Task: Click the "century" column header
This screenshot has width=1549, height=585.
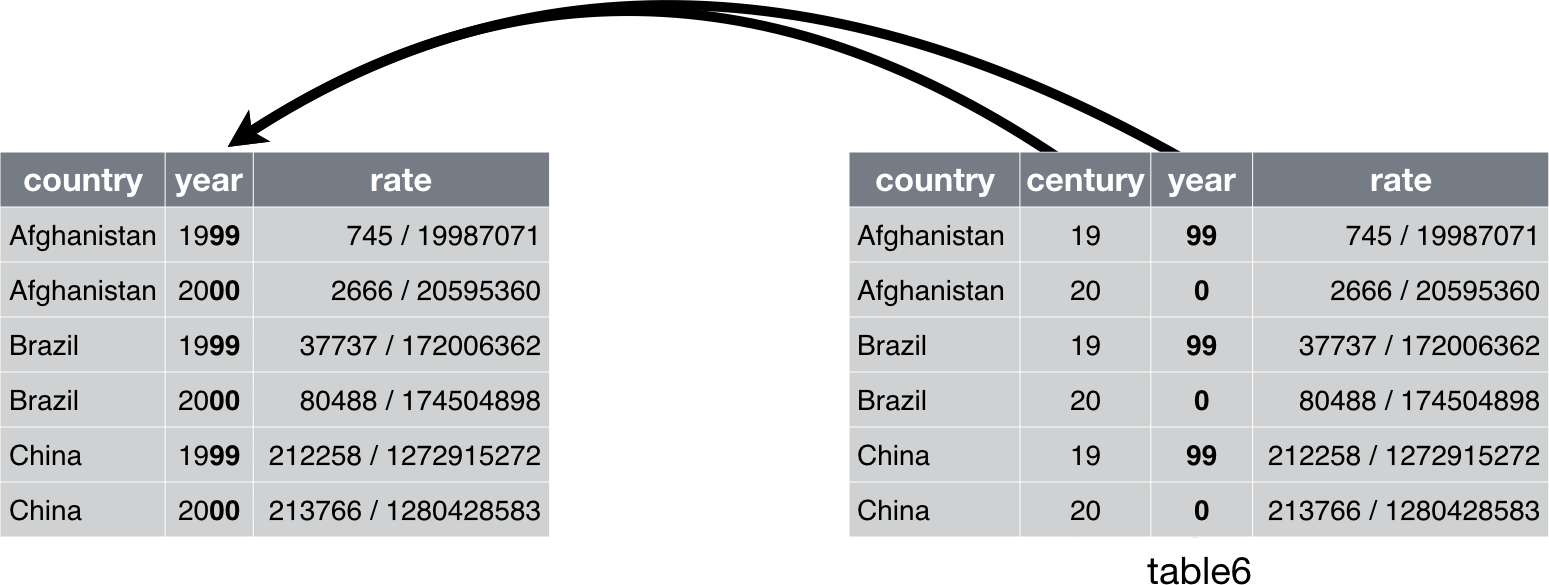Action: pyautogui.click(x=1085, y=180)
